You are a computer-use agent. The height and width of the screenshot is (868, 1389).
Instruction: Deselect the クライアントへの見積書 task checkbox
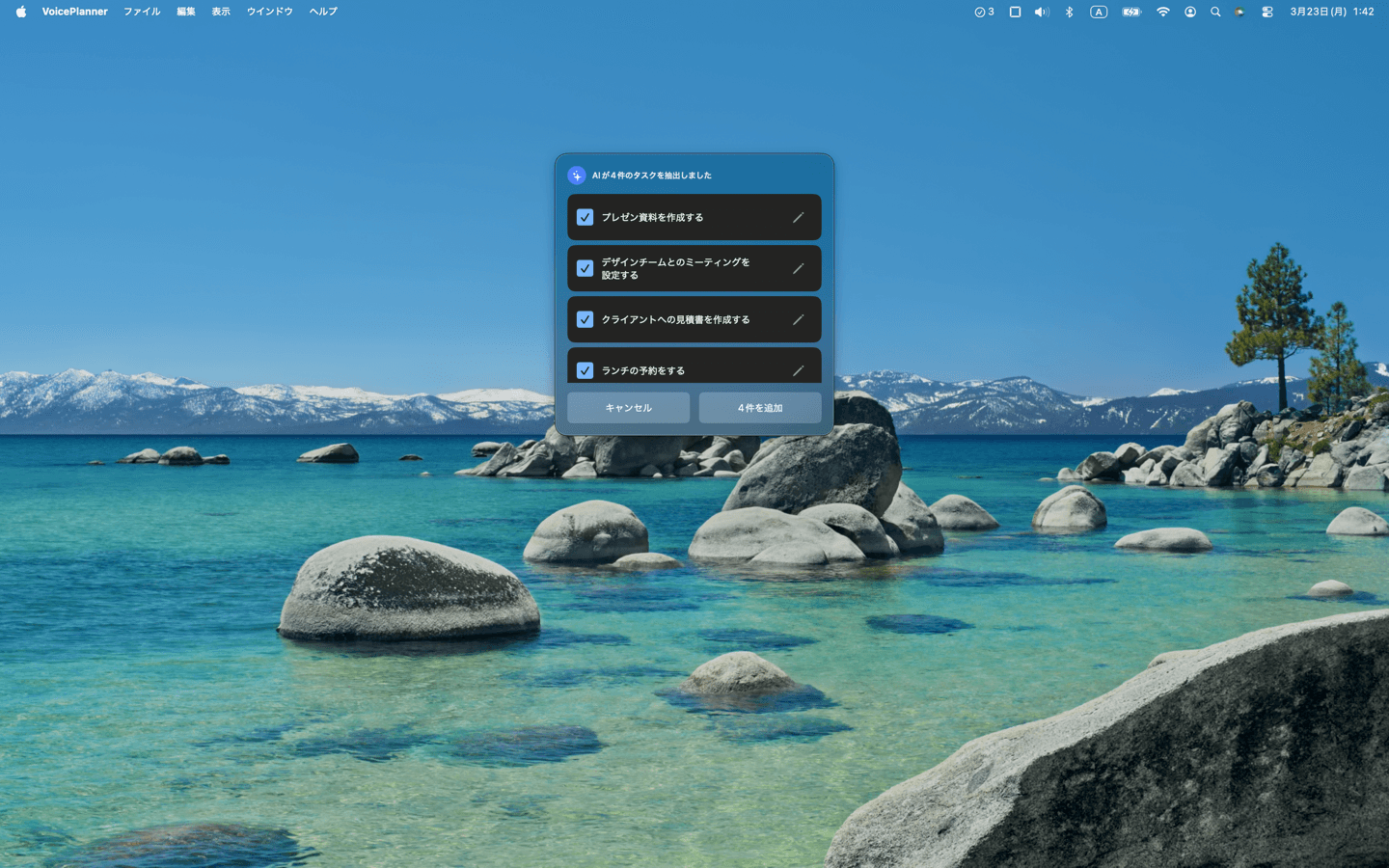(x=585, y=320)
